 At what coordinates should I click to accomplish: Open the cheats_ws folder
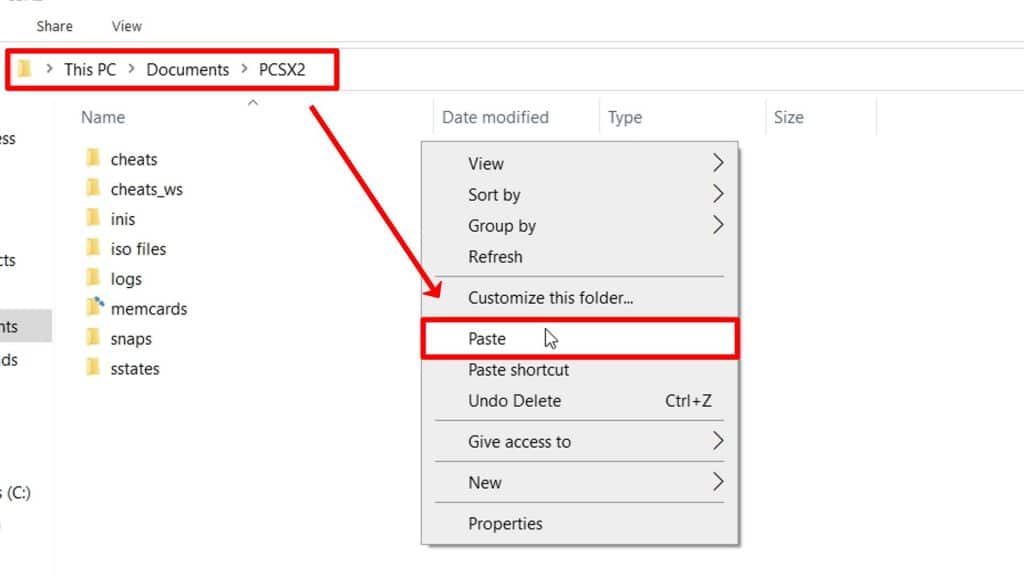[146, 188]
